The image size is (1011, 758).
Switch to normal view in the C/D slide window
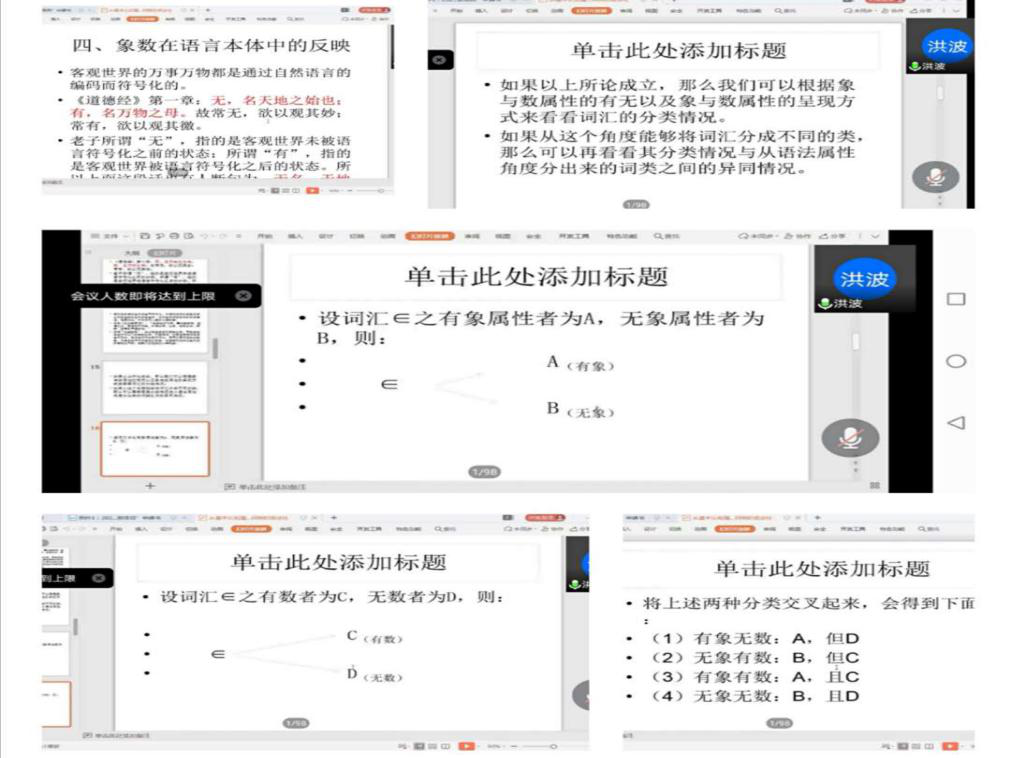(x=418, y=746)
